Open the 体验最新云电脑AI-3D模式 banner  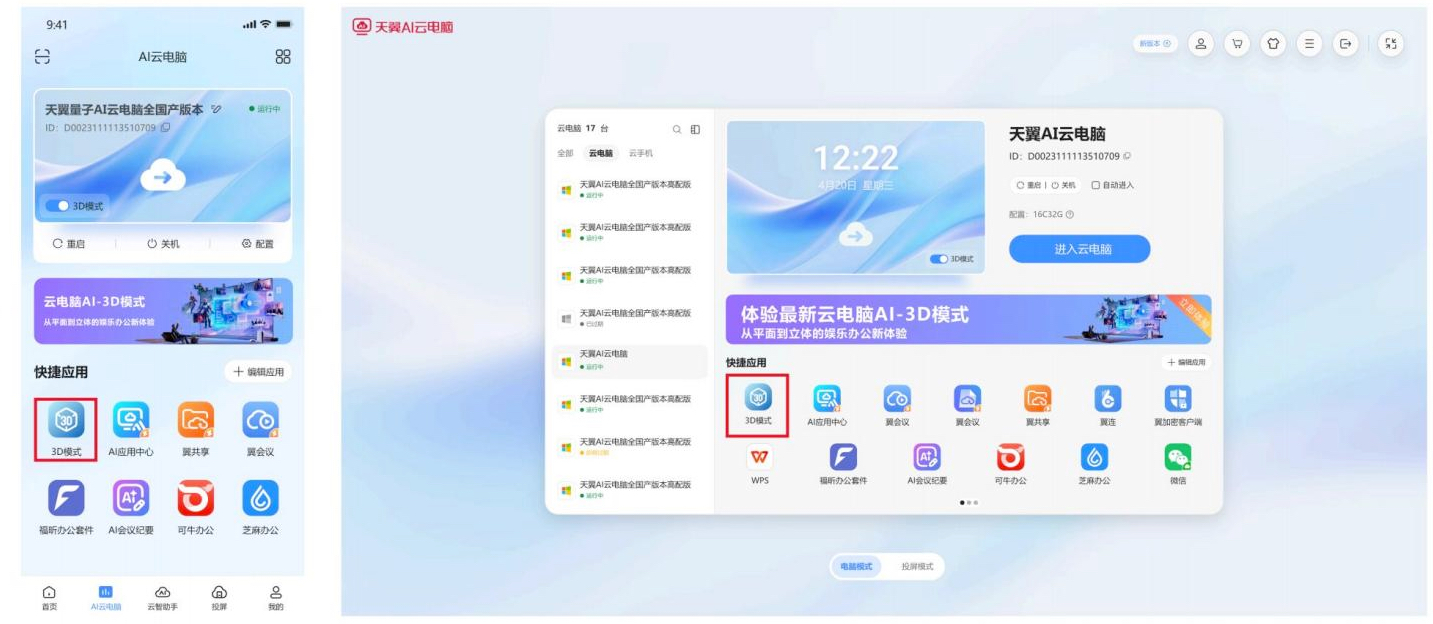coord(968,319)
